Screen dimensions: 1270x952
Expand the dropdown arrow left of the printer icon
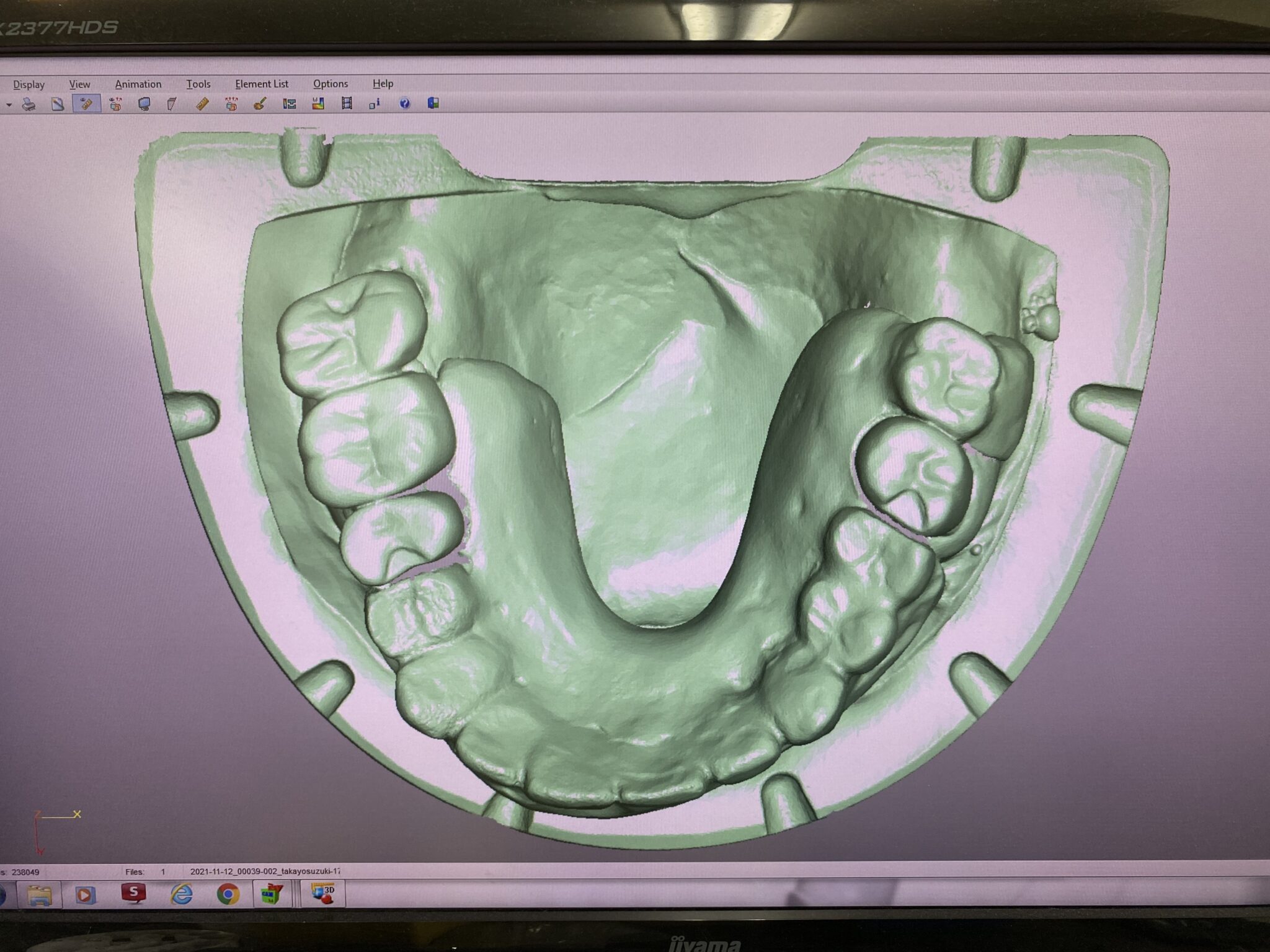point(9,105)
